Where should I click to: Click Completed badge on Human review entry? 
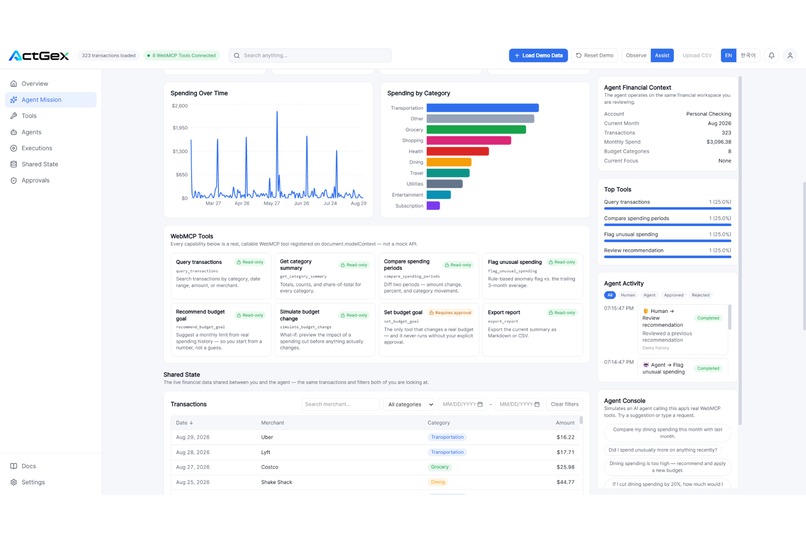coord(708,318)
